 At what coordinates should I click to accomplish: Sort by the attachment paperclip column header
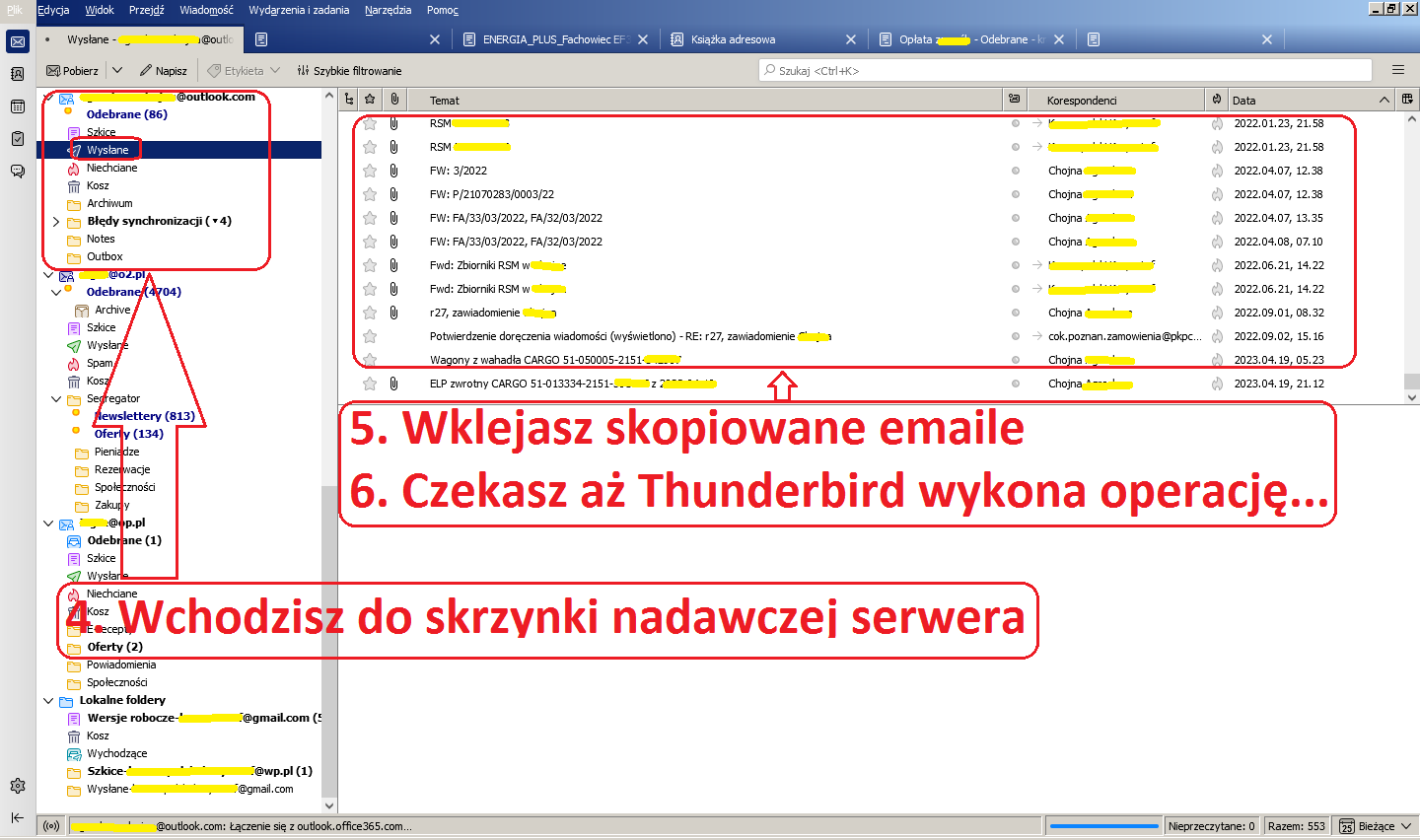pos(394,100)
